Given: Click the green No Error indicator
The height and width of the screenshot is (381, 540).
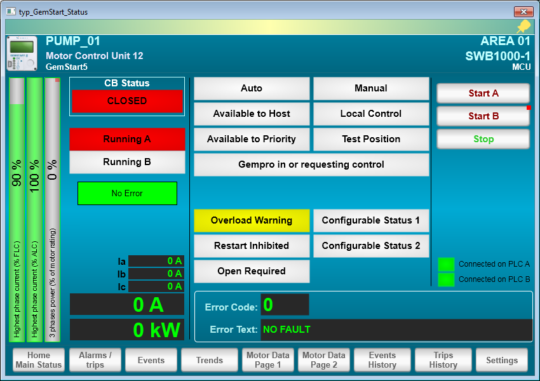Looking at the screenshot, I should click(127, 193).
